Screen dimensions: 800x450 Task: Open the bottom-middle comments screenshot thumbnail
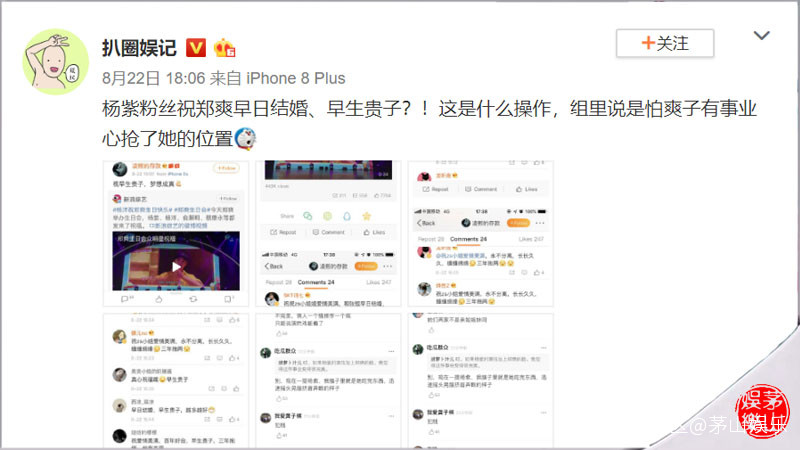[328, 381]
